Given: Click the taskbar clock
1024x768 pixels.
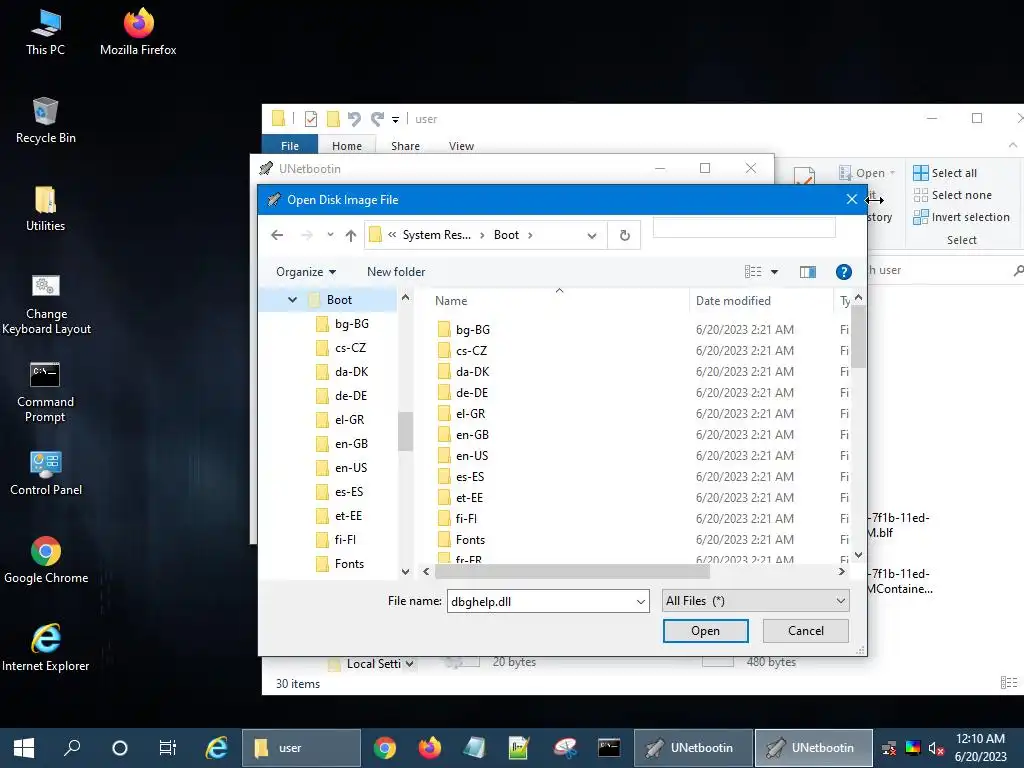Looking at the screenshot, I should (x=980, y=748).
